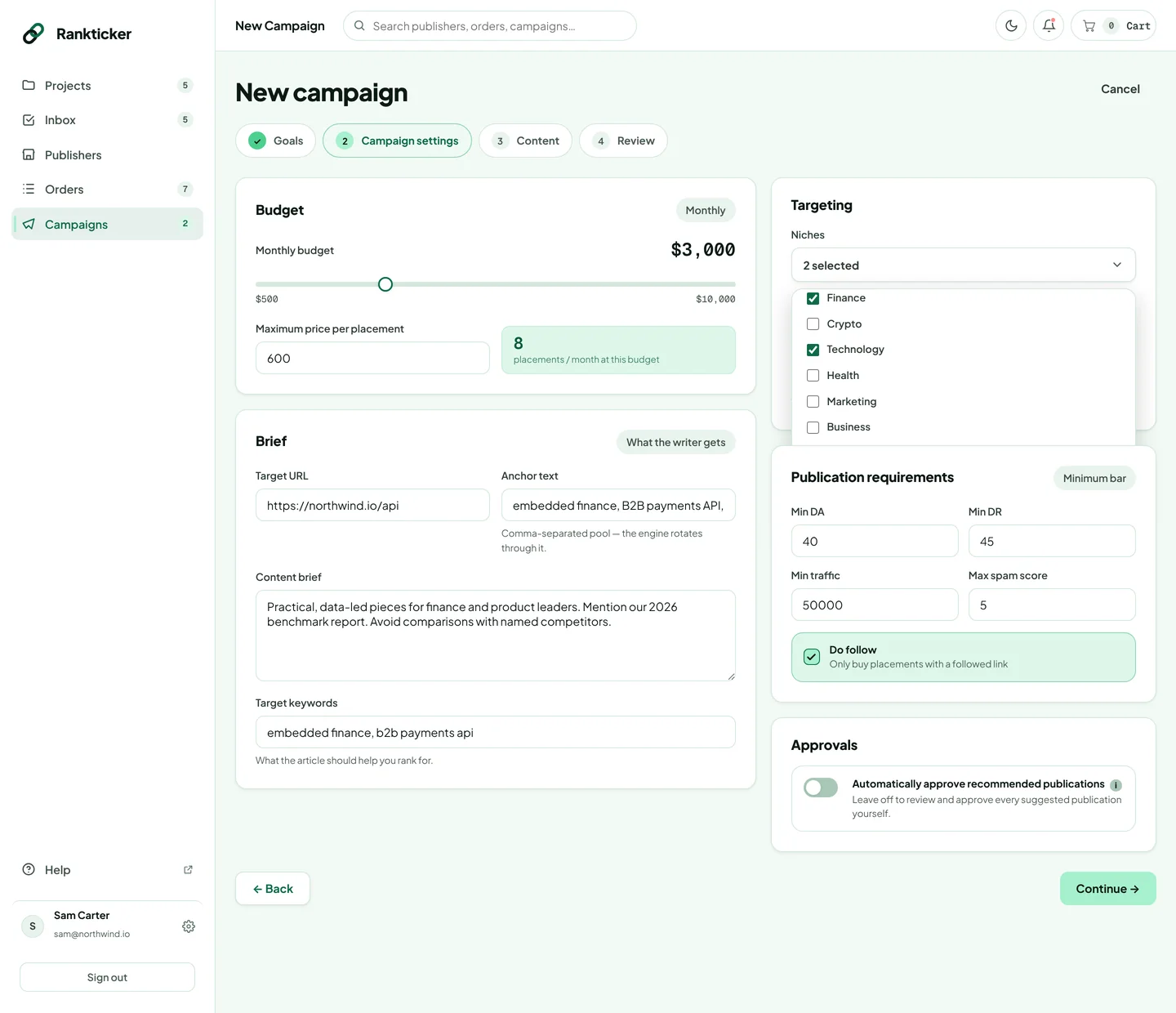
Task: Open account settings gear icon
Action: click(x=189, y=926)
